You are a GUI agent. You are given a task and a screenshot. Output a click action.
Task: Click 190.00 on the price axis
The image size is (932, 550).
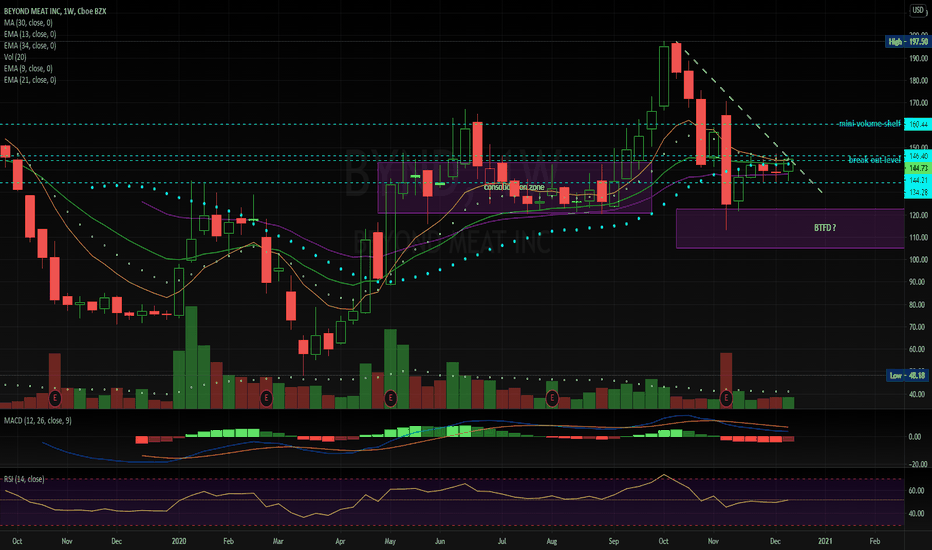point(918,58)
